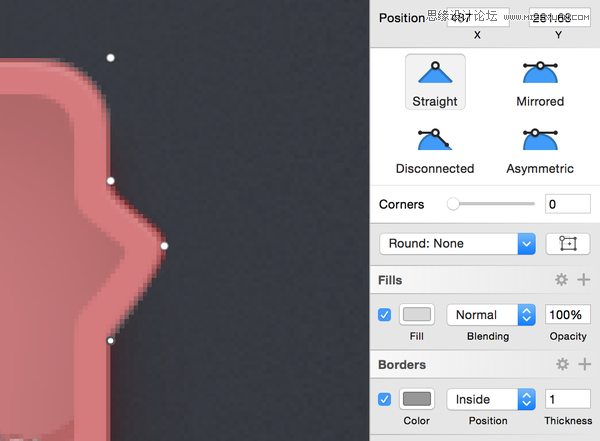Click the border Color swatch
Screen dimensions: 600x441
417,399
